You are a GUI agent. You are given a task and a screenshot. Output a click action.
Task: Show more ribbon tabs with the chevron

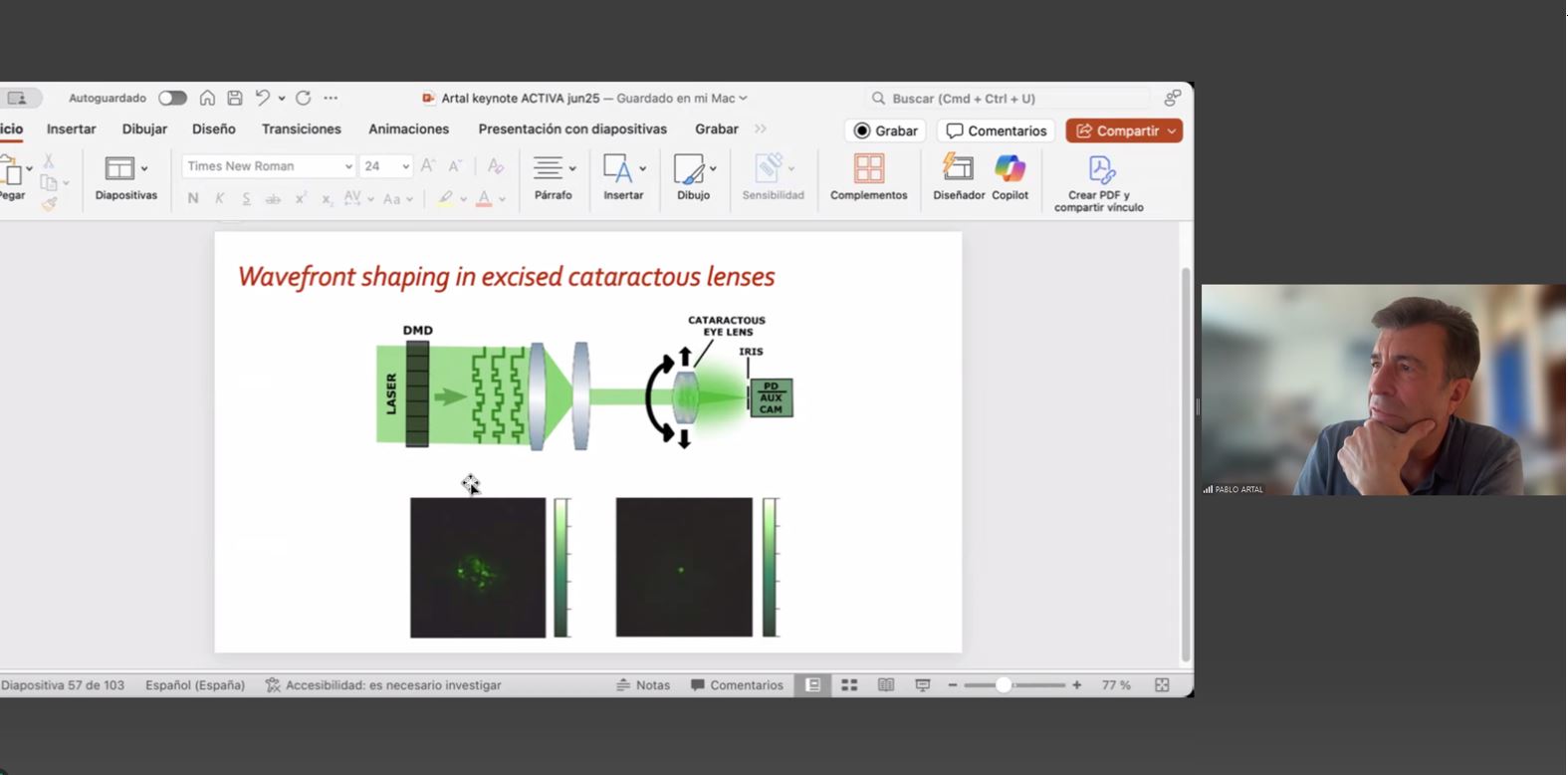(761, 129)
